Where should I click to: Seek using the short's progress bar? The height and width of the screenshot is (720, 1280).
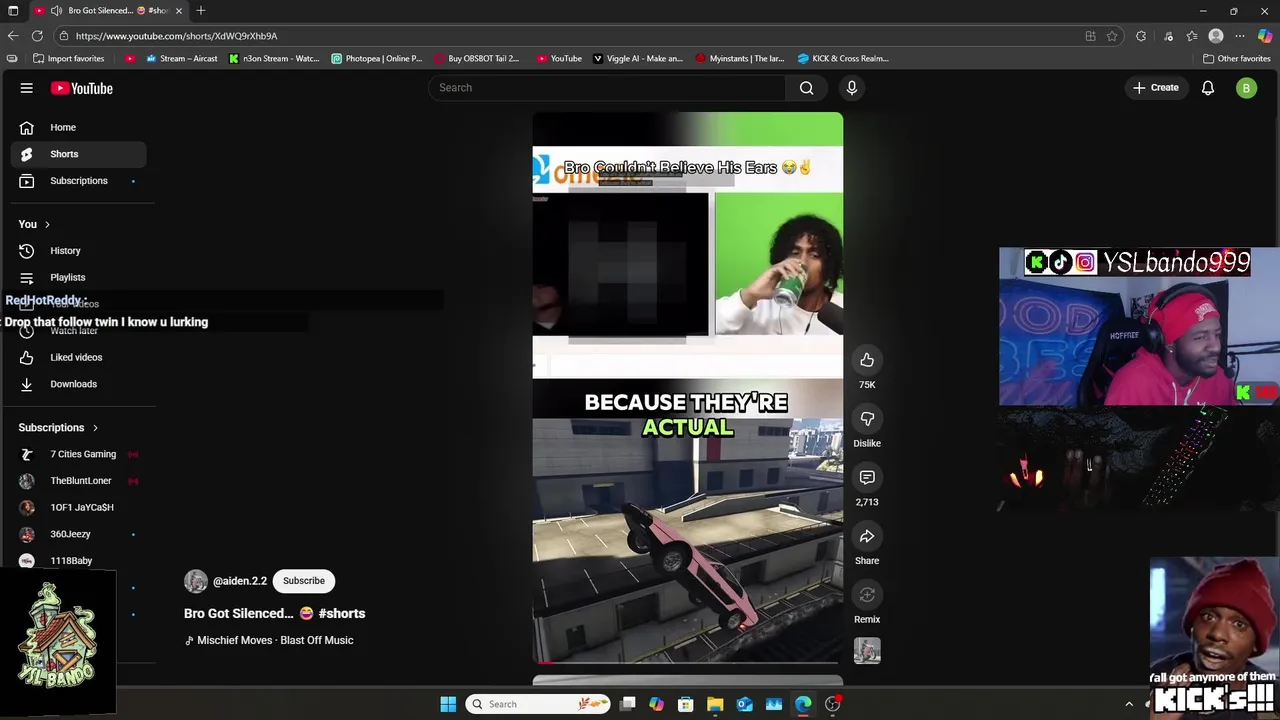click(x=688, y=662)
